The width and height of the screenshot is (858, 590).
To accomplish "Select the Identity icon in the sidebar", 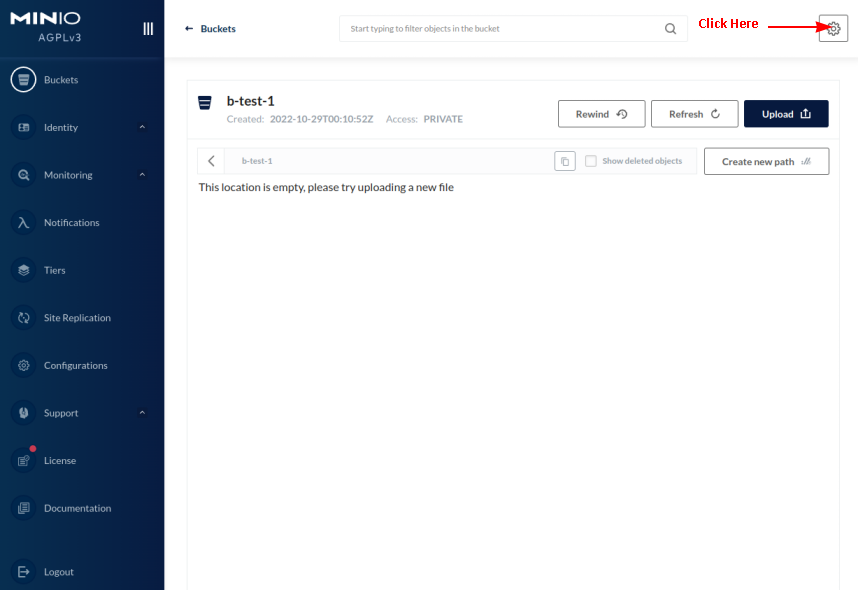I will click(22, 127).
